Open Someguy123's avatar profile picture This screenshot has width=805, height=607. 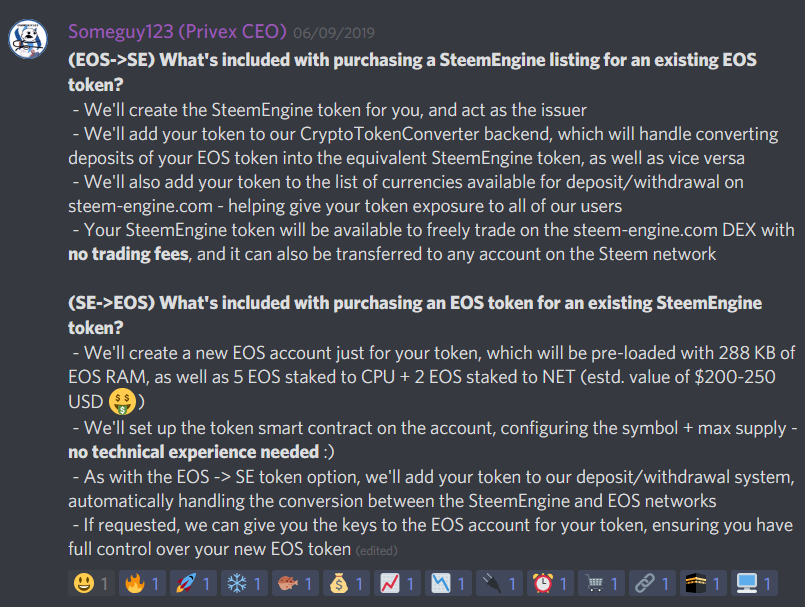30,39
